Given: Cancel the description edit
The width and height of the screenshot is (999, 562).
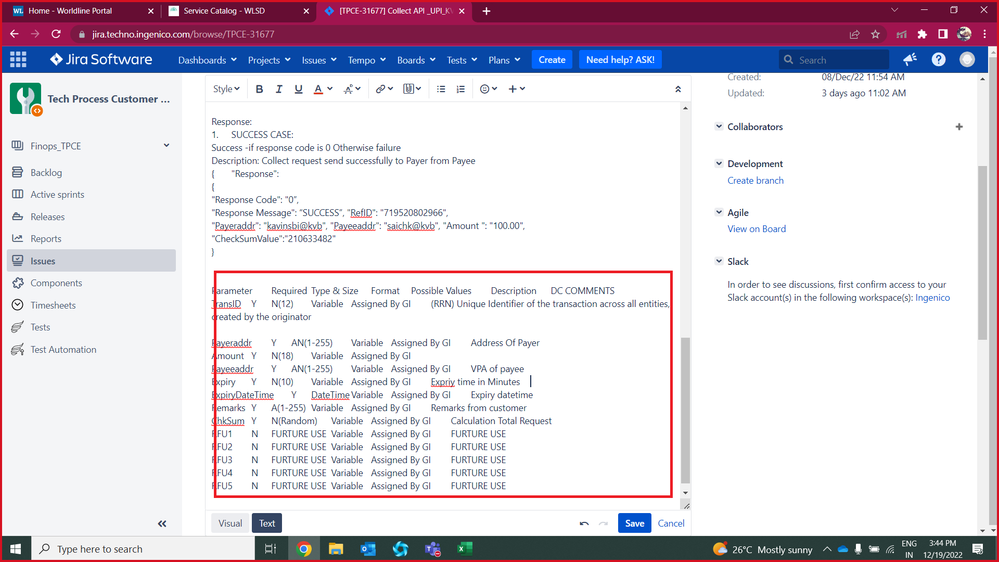Looking at the screenshot, I should [x=671, y=523].
